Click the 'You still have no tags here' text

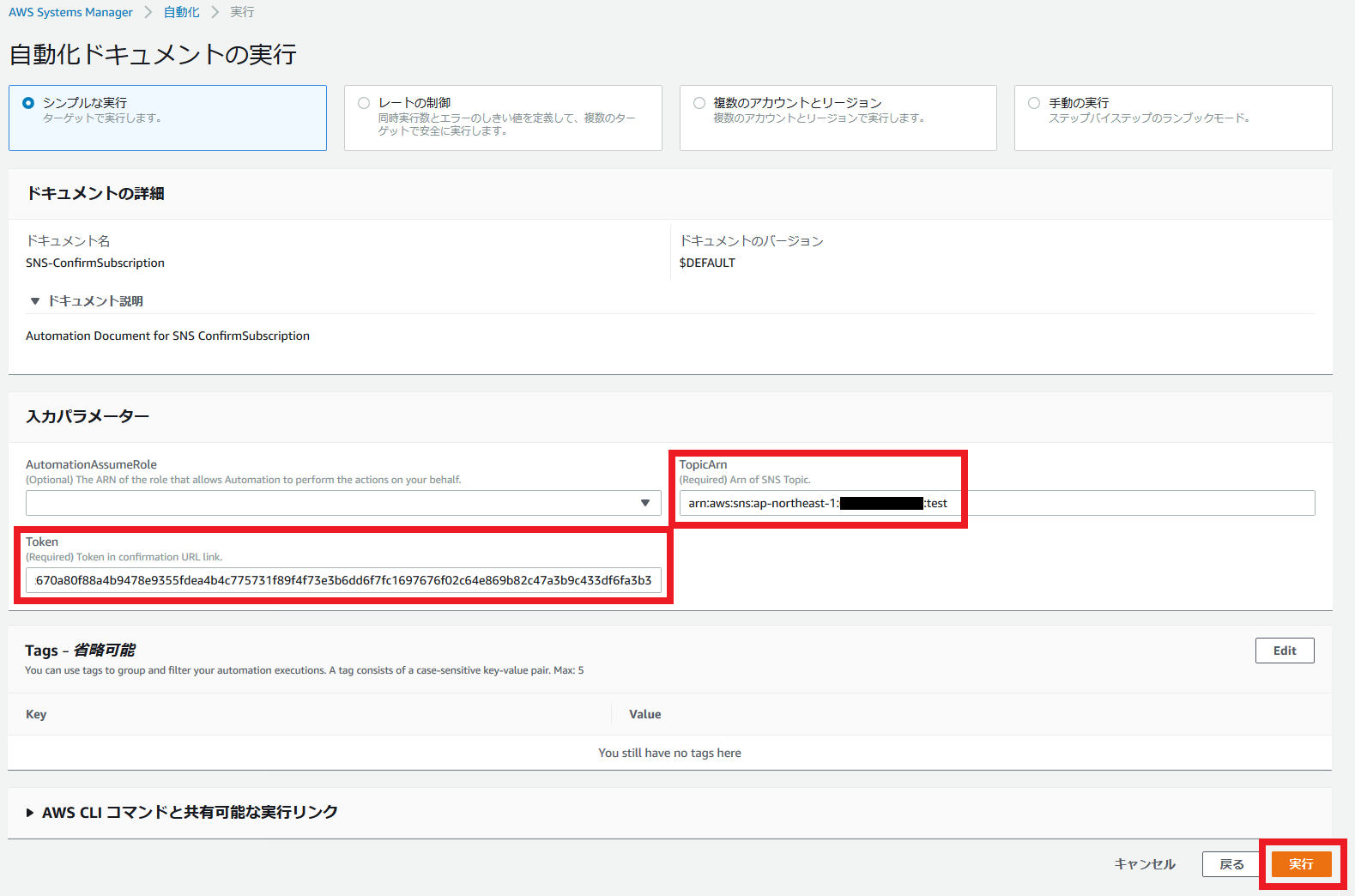[x=669, y=753]
